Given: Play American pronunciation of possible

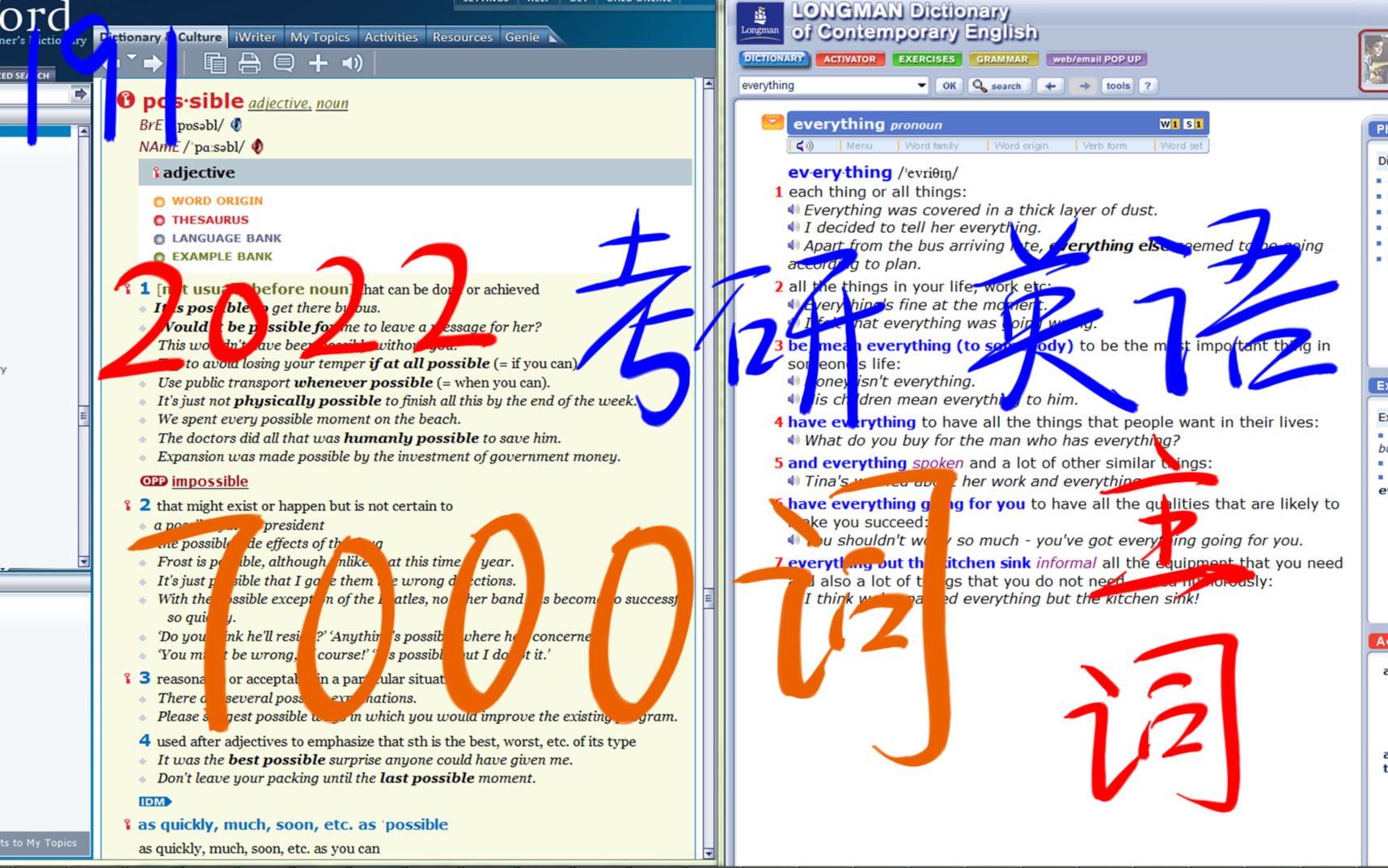Looking at the screenshot, I should tap(257, 146).
